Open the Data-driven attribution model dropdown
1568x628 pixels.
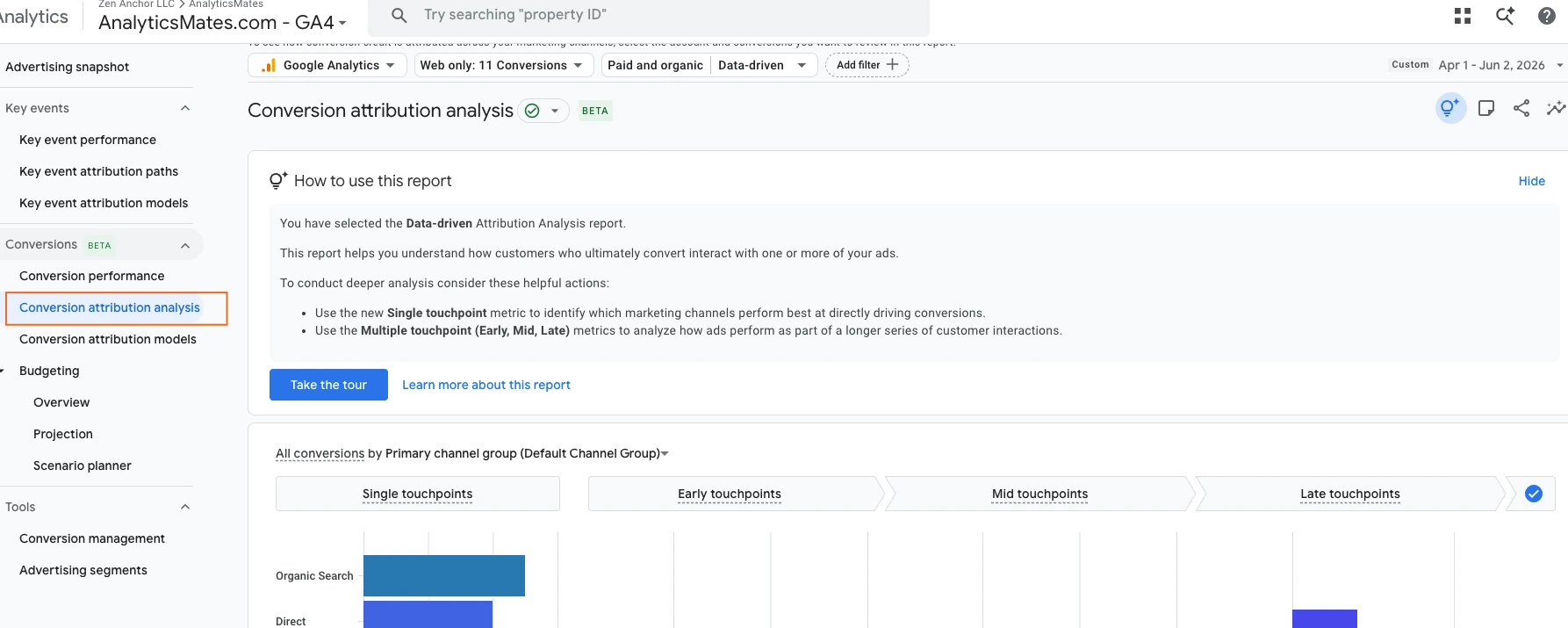point(762,65)
